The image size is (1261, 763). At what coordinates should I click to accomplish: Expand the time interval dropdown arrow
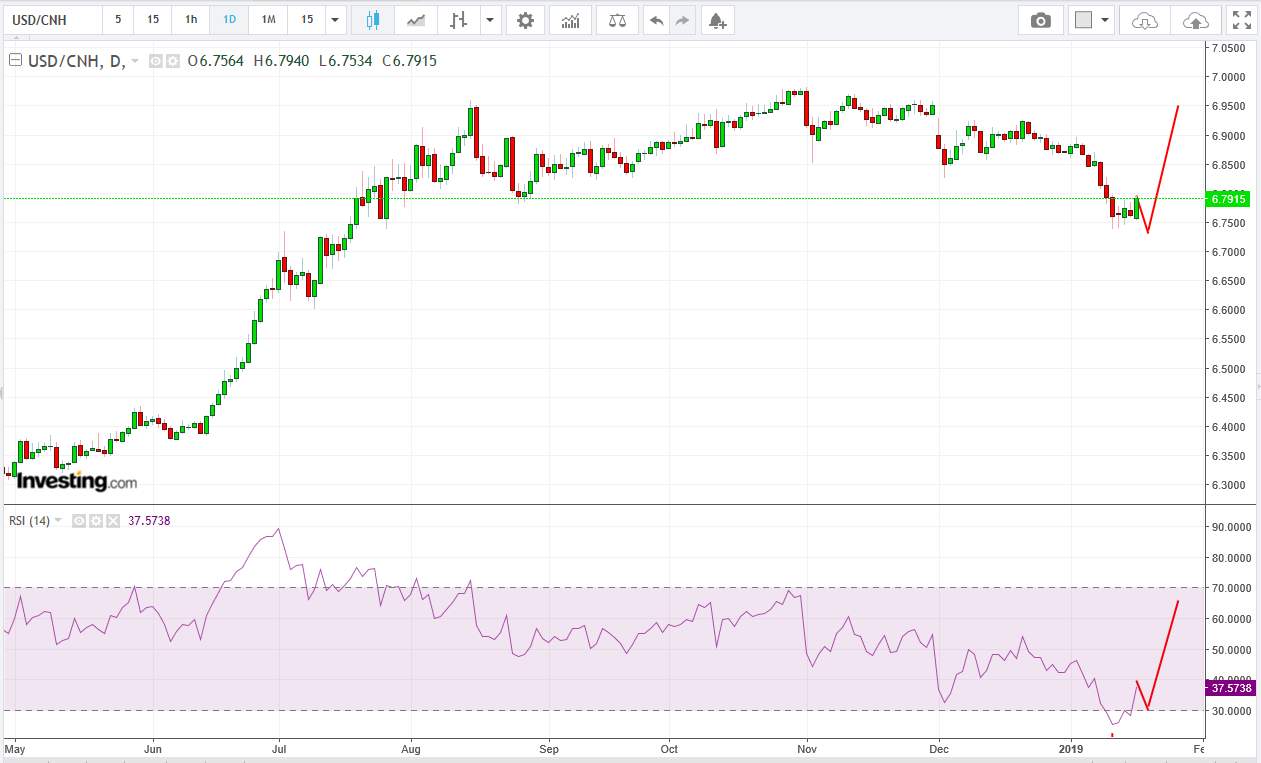click(x=334, y=20)
